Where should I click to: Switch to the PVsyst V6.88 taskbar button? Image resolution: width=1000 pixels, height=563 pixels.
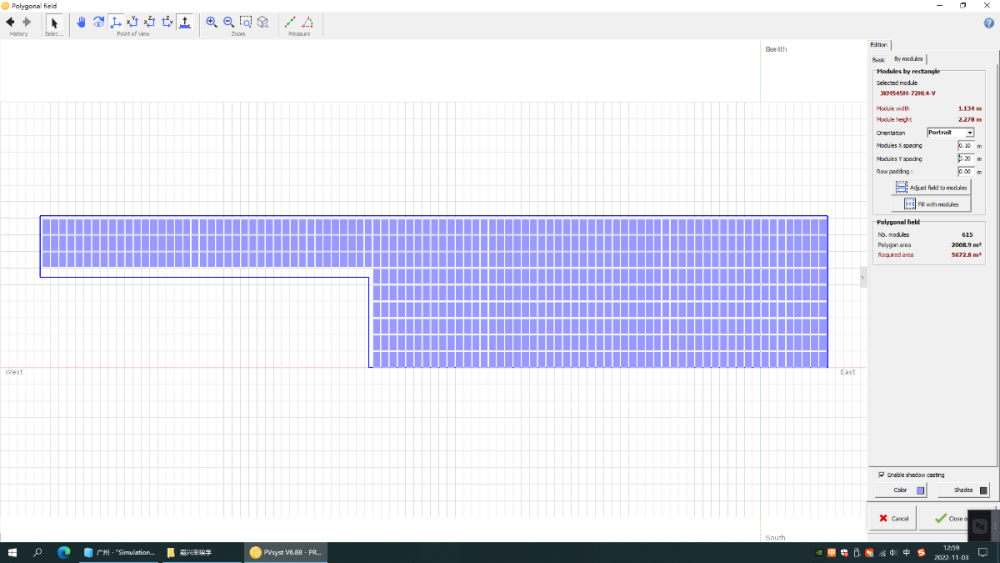[x=285, y=552]
